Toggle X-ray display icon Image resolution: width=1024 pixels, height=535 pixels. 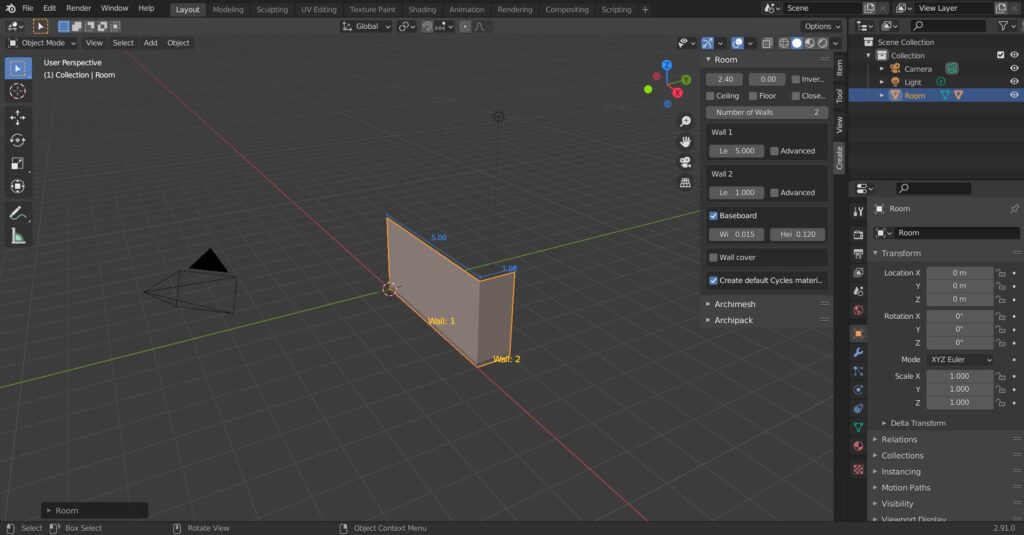point(767,43)
